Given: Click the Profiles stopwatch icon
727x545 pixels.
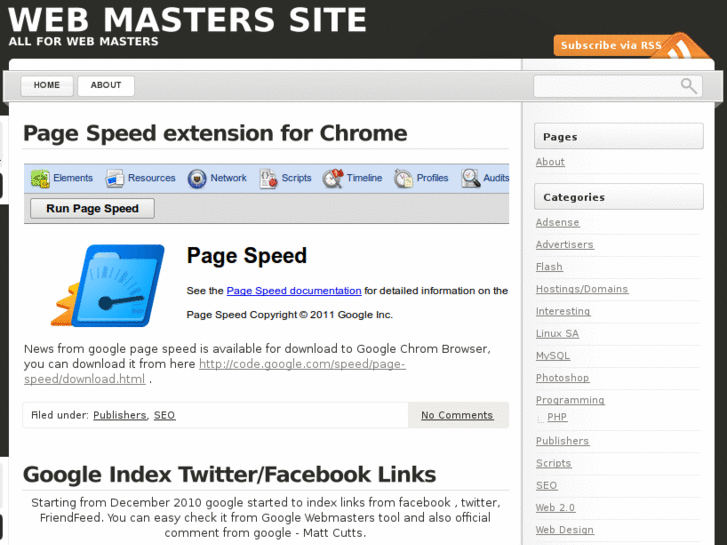Looking at the screenshot, I should (403, 179).
